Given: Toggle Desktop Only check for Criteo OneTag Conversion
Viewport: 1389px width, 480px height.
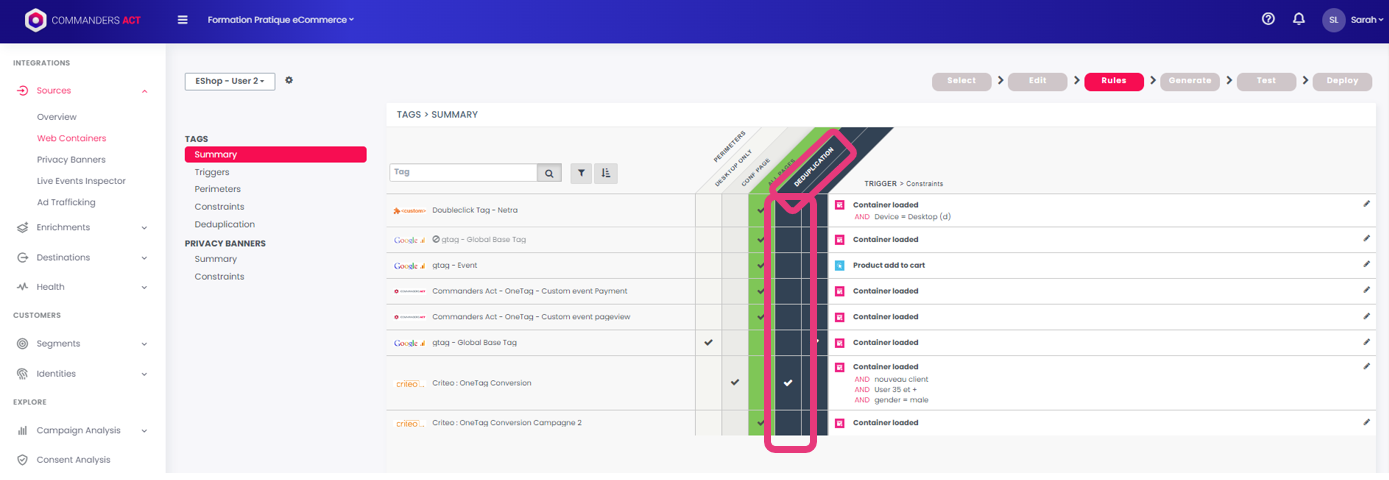Looking at the screenshot, I should pos(735,383).
